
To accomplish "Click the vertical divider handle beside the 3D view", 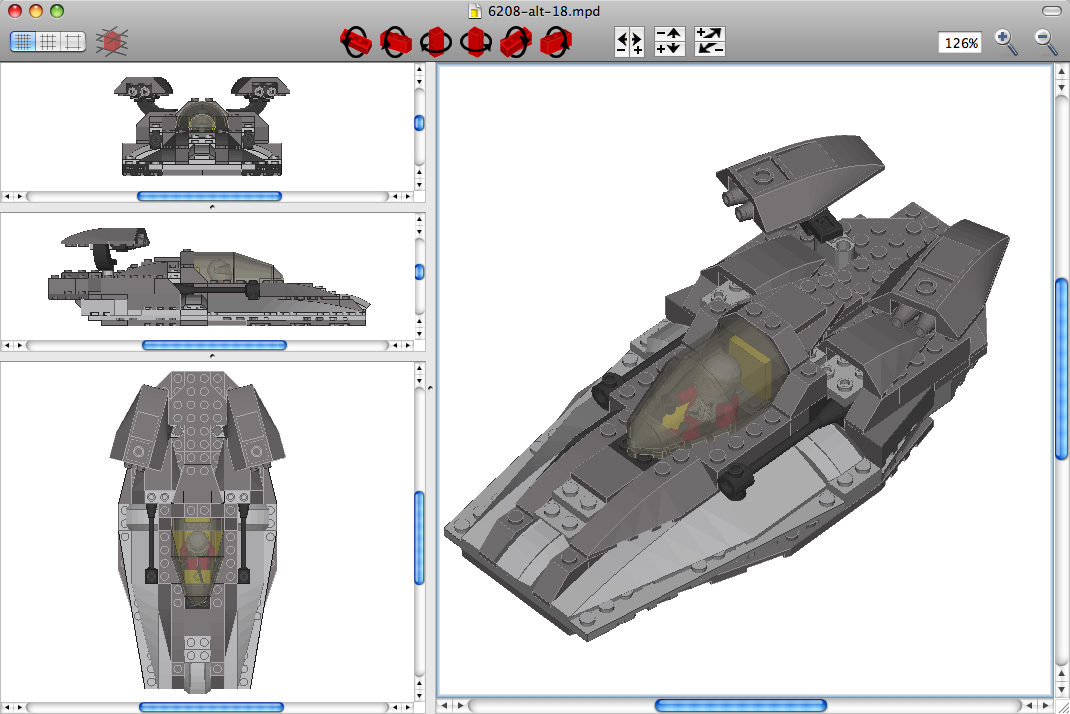I will (x=430, y=387).
